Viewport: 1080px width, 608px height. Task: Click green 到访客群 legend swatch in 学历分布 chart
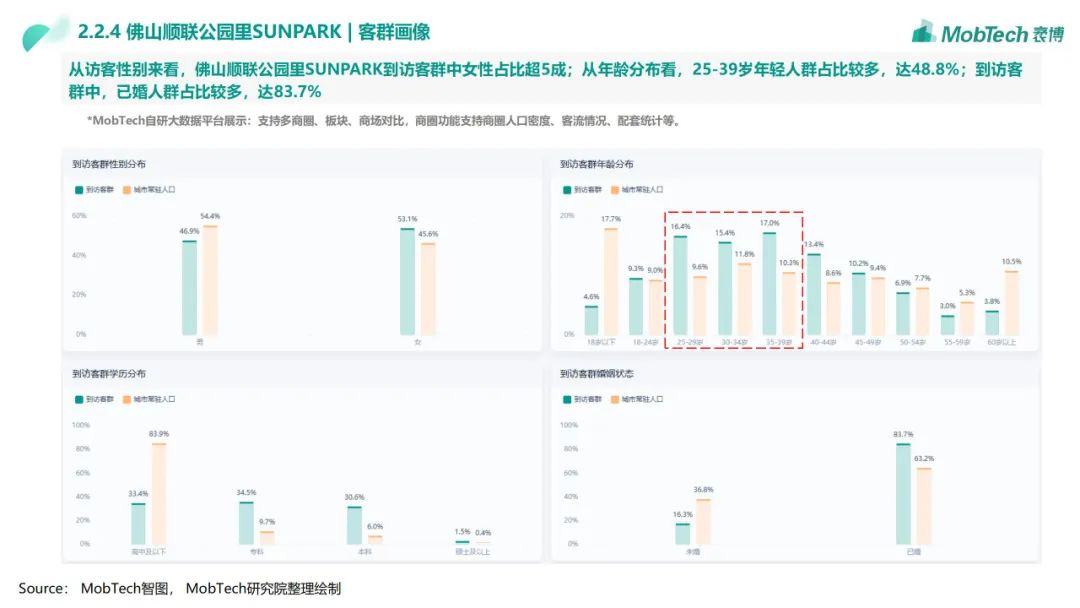(79, 399)
